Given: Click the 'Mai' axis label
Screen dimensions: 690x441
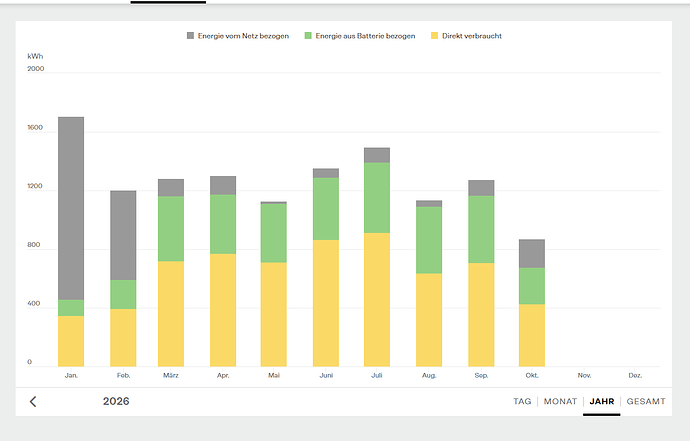Looking at the screenshot, I should [x=274, y=375].
